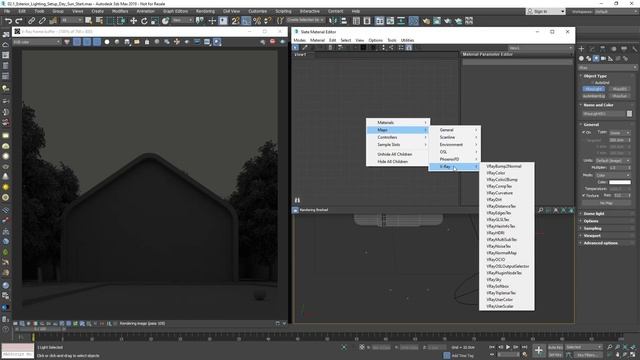Screen dimensions: 640x360
Task: Click the Save image icon in frame buffer
Action: click(127, 42)
